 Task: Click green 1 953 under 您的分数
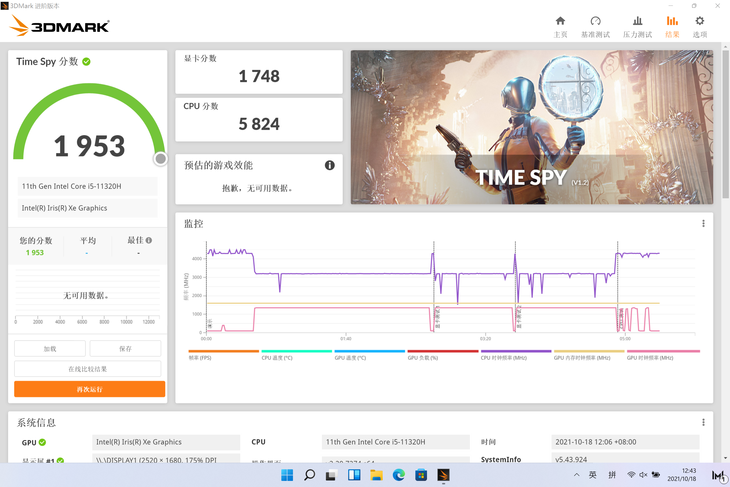pos(35,252)
